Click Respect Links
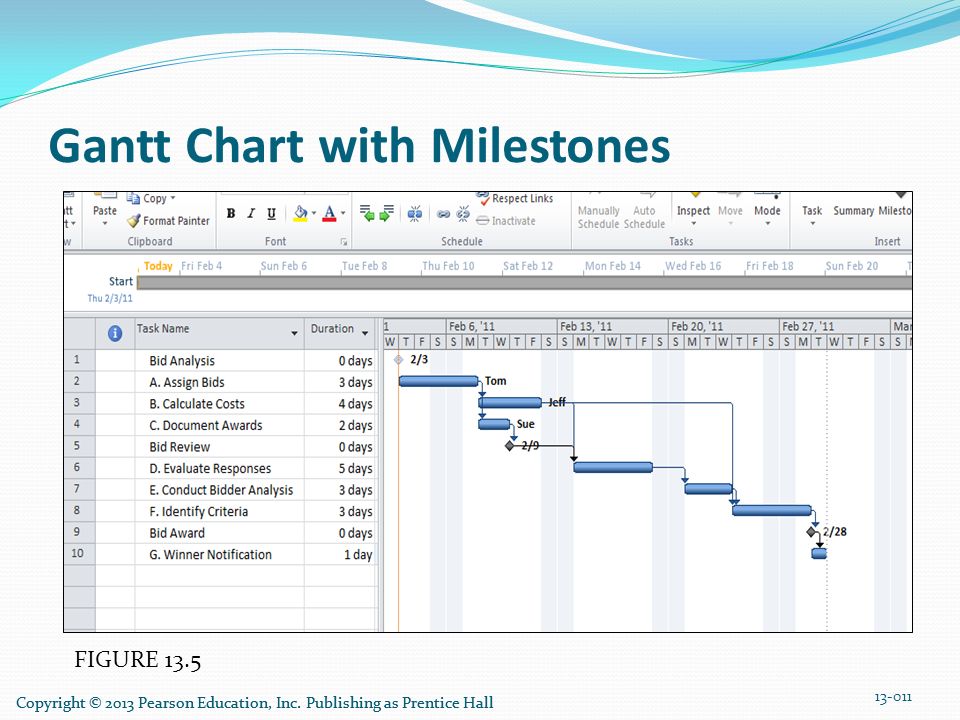 coord(515,198)
